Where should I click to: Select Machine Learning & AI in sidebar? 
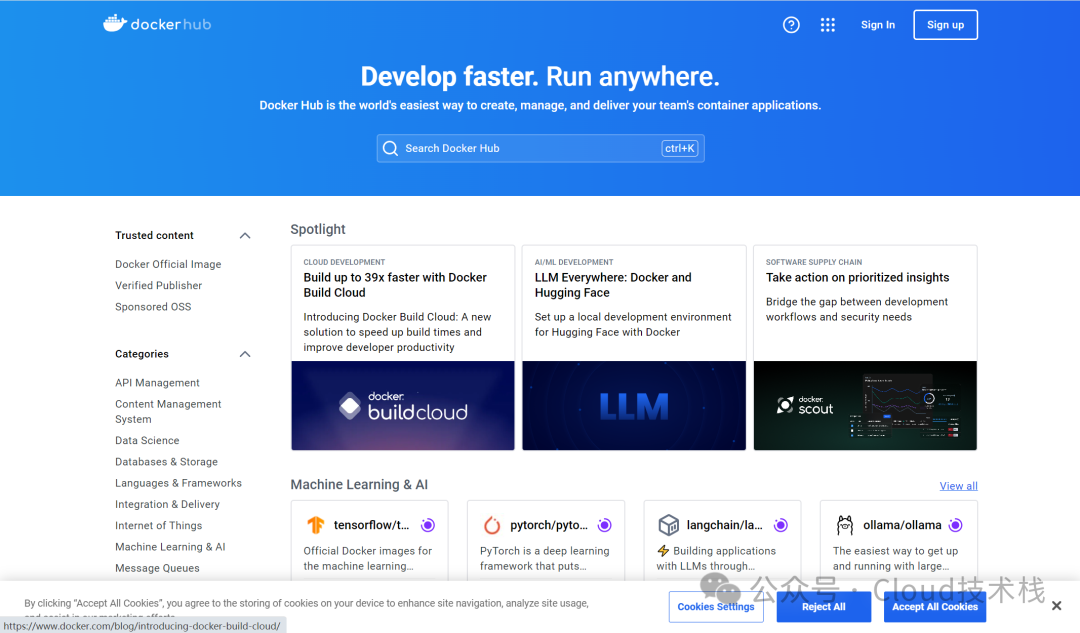[x=170, y=547]
